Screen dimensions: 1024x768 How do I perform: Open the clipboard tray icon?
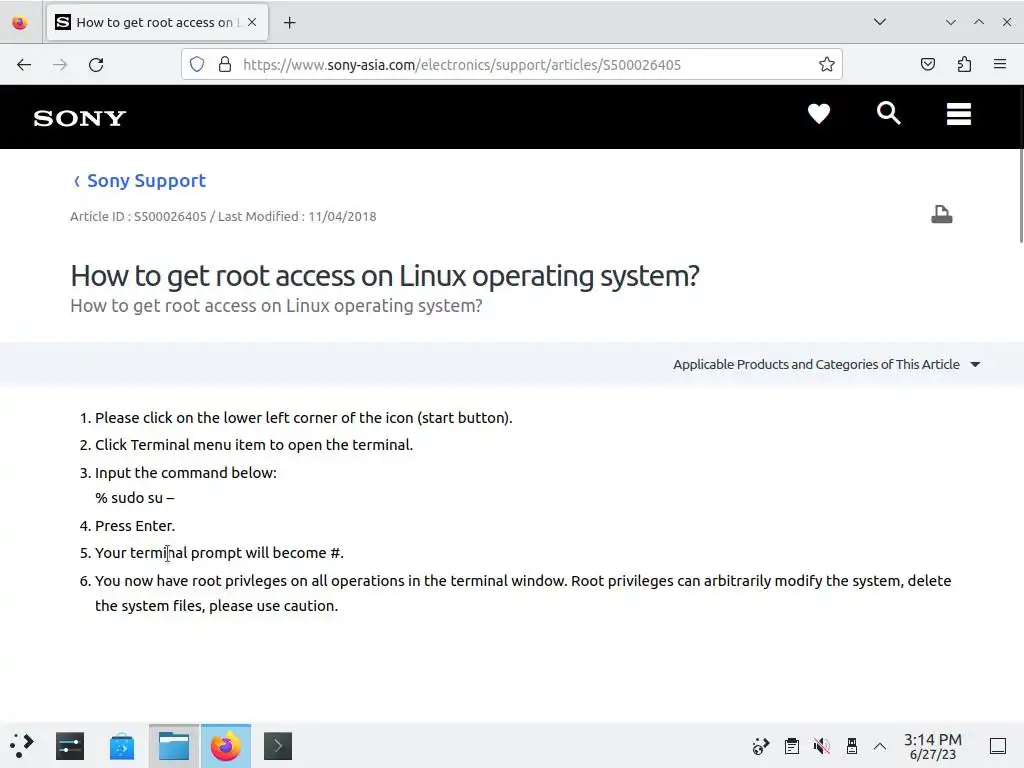coord(792,746)
